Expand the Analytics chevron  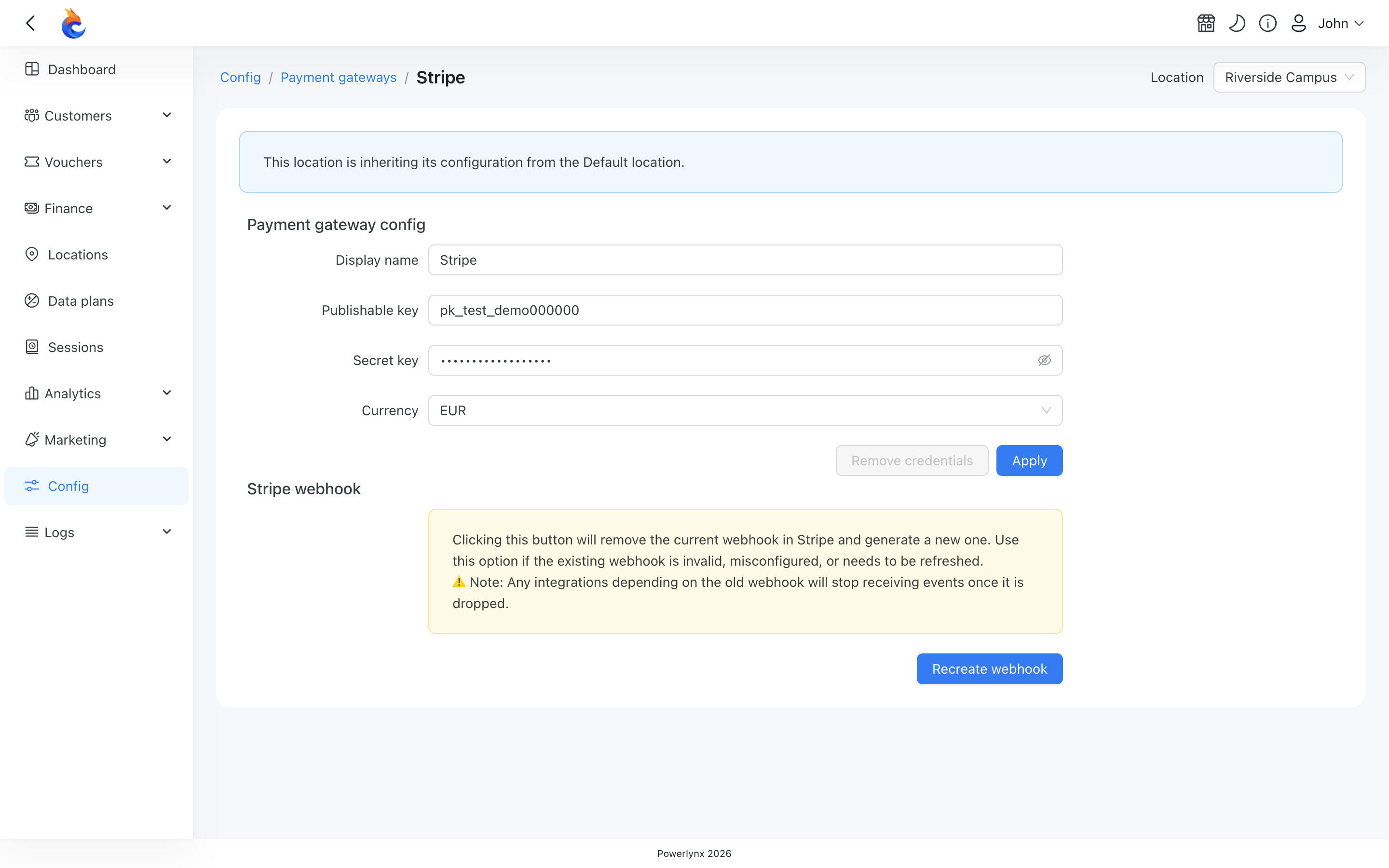(x=167, y=393)
